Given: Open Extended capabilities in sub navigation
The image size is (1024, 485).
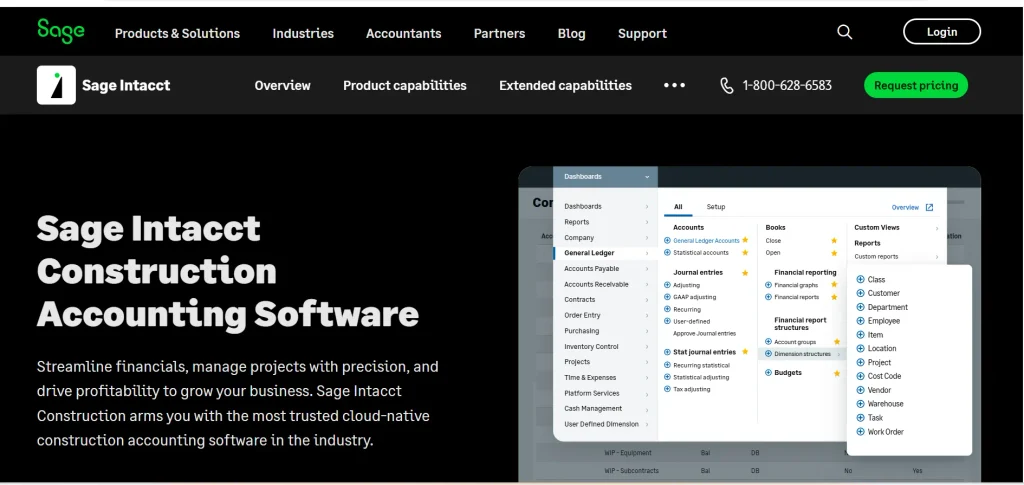Looking at the screenshot, I should tap(566, 86).
